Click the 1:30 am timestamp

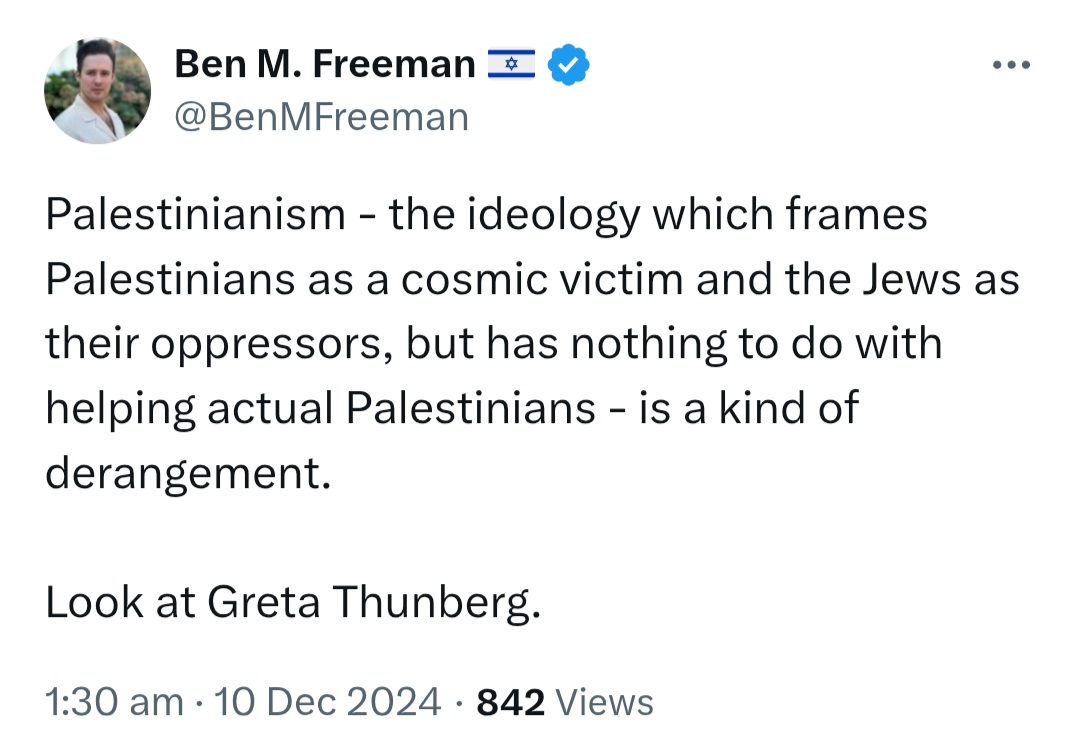pos(114,702)
